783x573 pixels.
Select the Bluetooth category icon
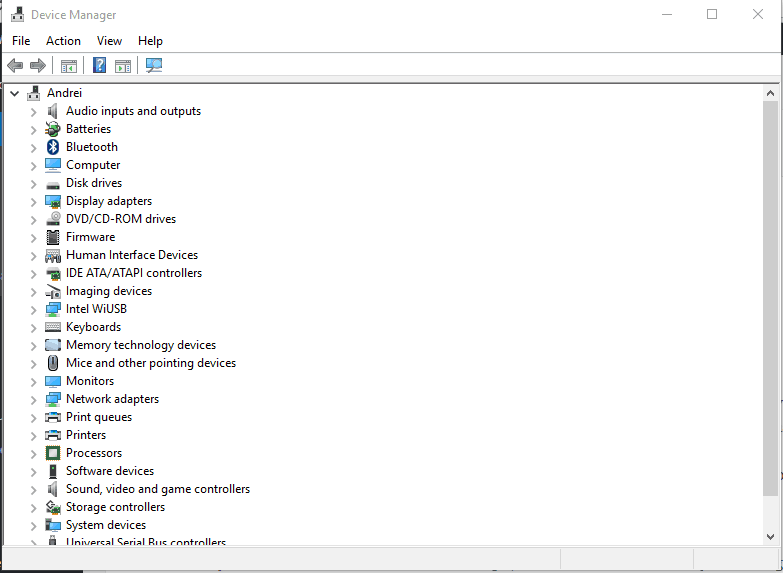click(53, 147)
